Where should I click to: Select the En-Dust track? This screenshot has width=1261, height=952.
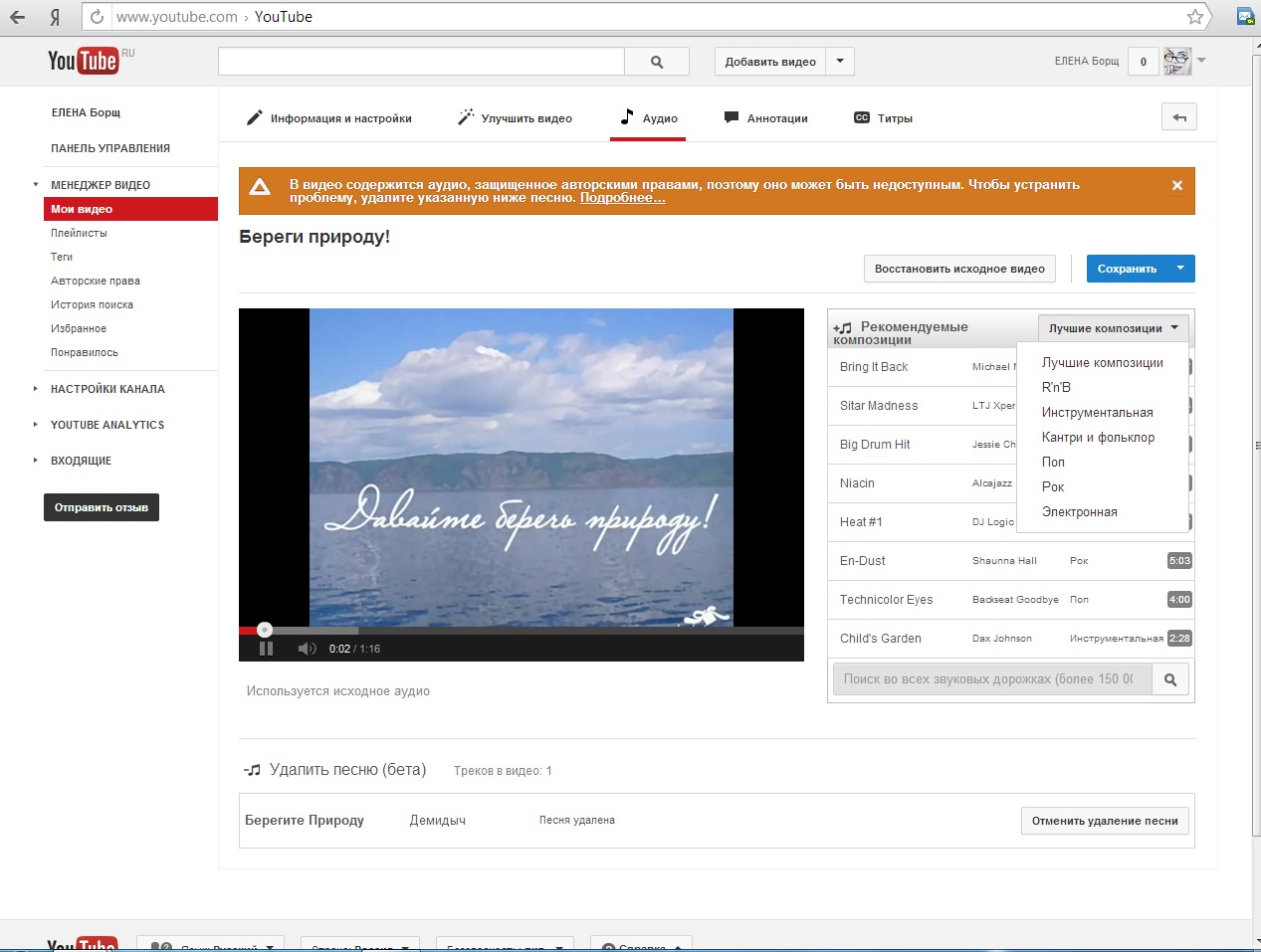(1011, 561)
